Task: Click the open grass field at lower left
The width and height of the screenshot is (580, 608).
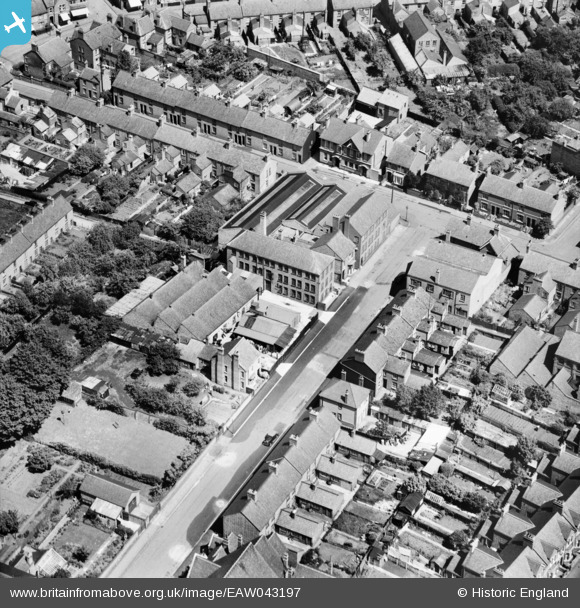Action: 112,444
